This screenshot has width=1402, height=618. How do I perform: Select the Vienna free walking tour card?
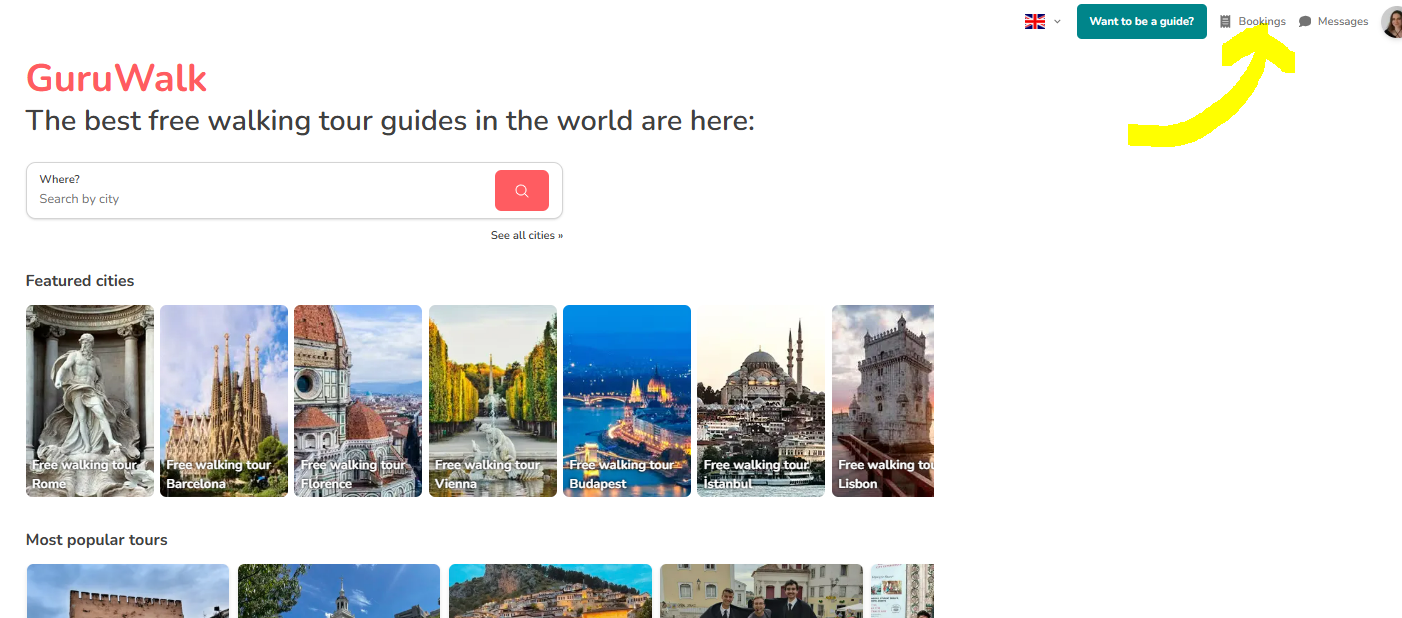[x=493, y=401]
